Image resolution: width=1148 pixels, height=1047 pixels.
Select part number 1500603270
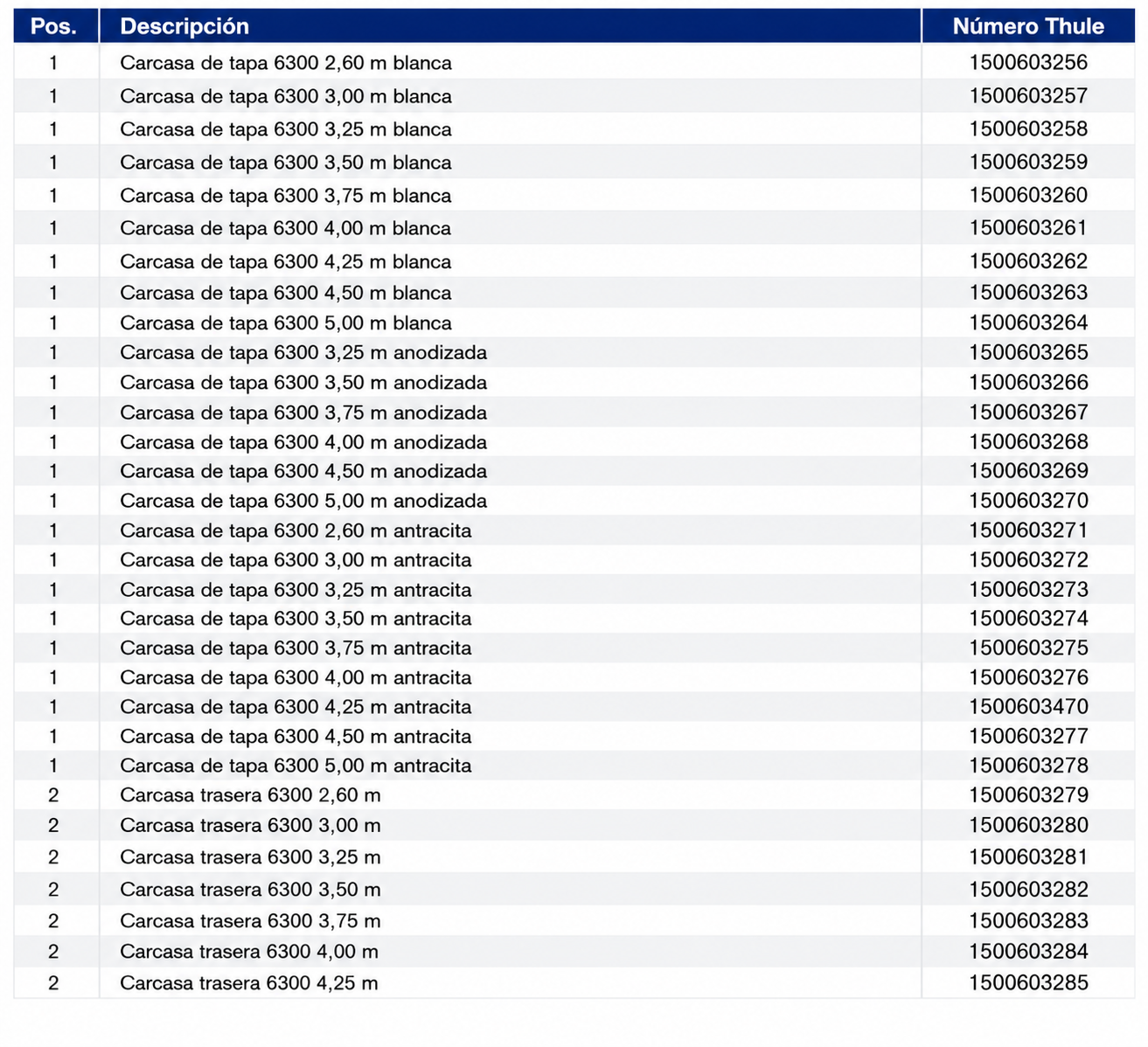(x=1028, y=500)
